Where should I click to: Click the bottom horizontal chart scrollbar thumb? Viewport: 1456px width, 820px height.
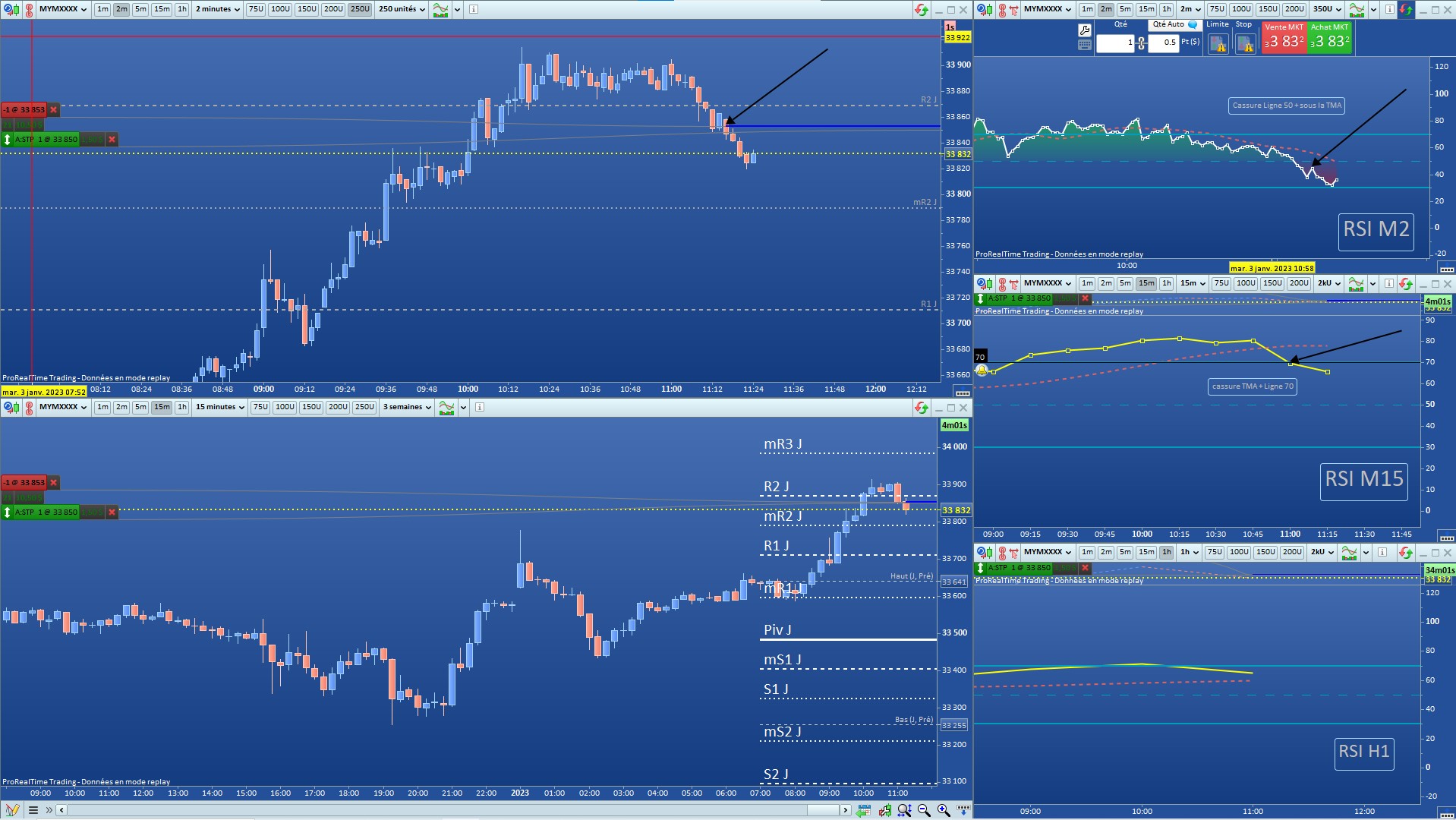(x=823, y=810)
